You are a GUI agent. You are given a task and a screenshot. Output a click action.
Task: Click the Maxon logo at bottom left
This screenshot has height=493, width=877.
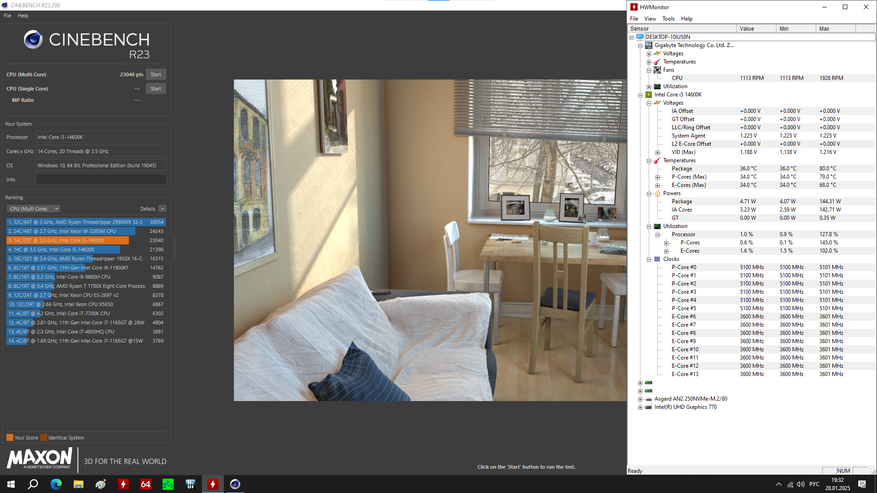pyautogui.click(x=39, y=459)
